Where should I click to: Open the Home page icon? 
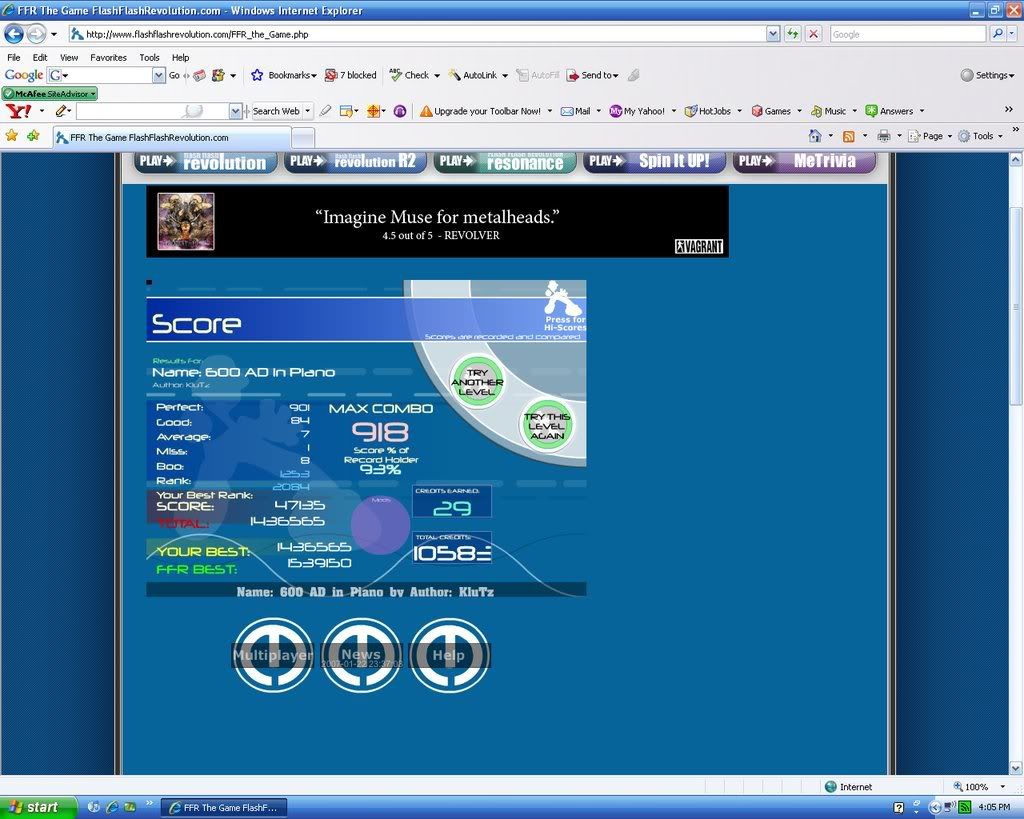click(815, 136)
